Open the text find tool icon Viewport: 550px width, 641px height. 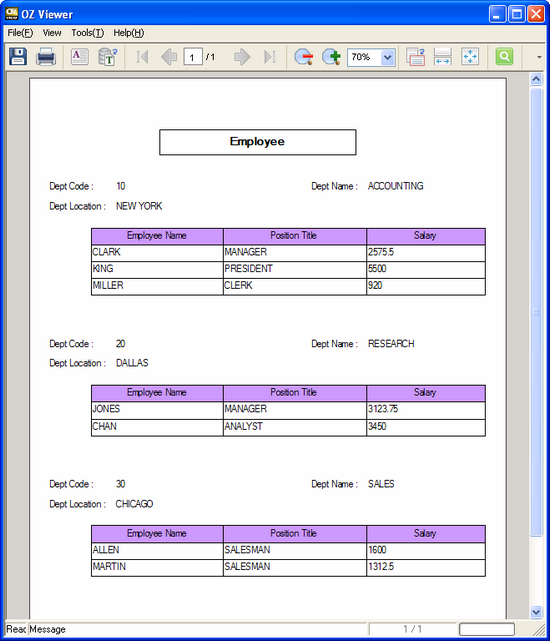[x=80, y=56]
